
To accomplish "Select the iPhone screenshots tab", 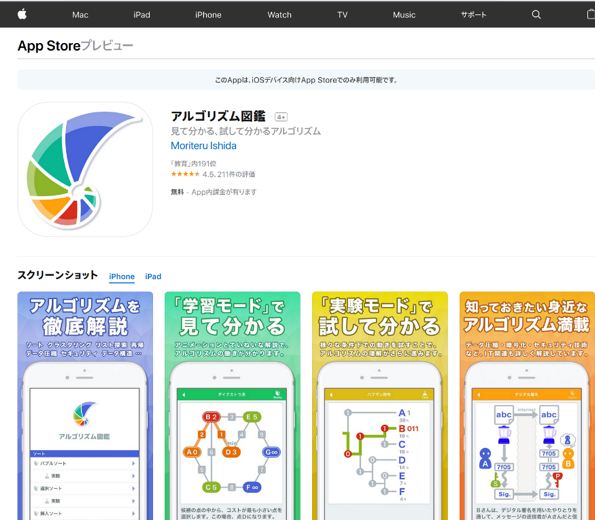I will tap(121, 276).
